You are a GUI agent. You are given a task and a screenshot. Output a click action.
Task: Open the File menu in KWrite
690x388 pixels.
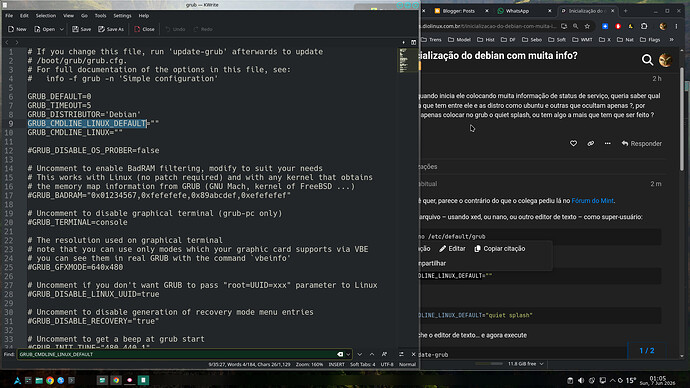coord(9,15)
